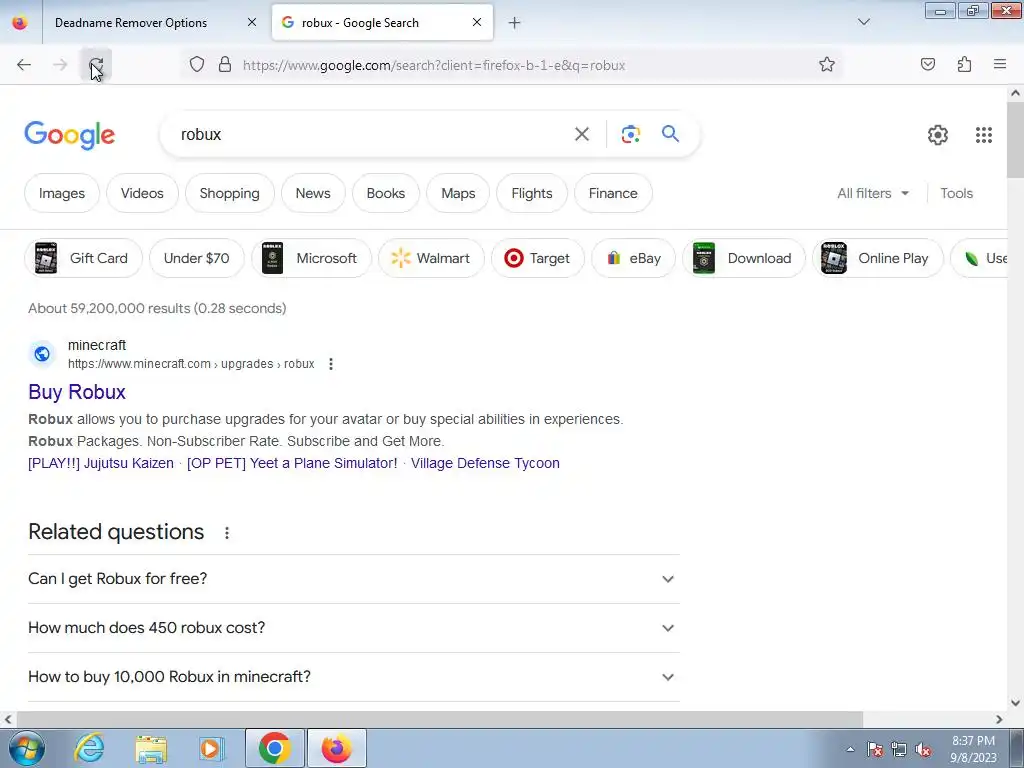
Task: Reload the current page
Action: (x=96, y=65)
